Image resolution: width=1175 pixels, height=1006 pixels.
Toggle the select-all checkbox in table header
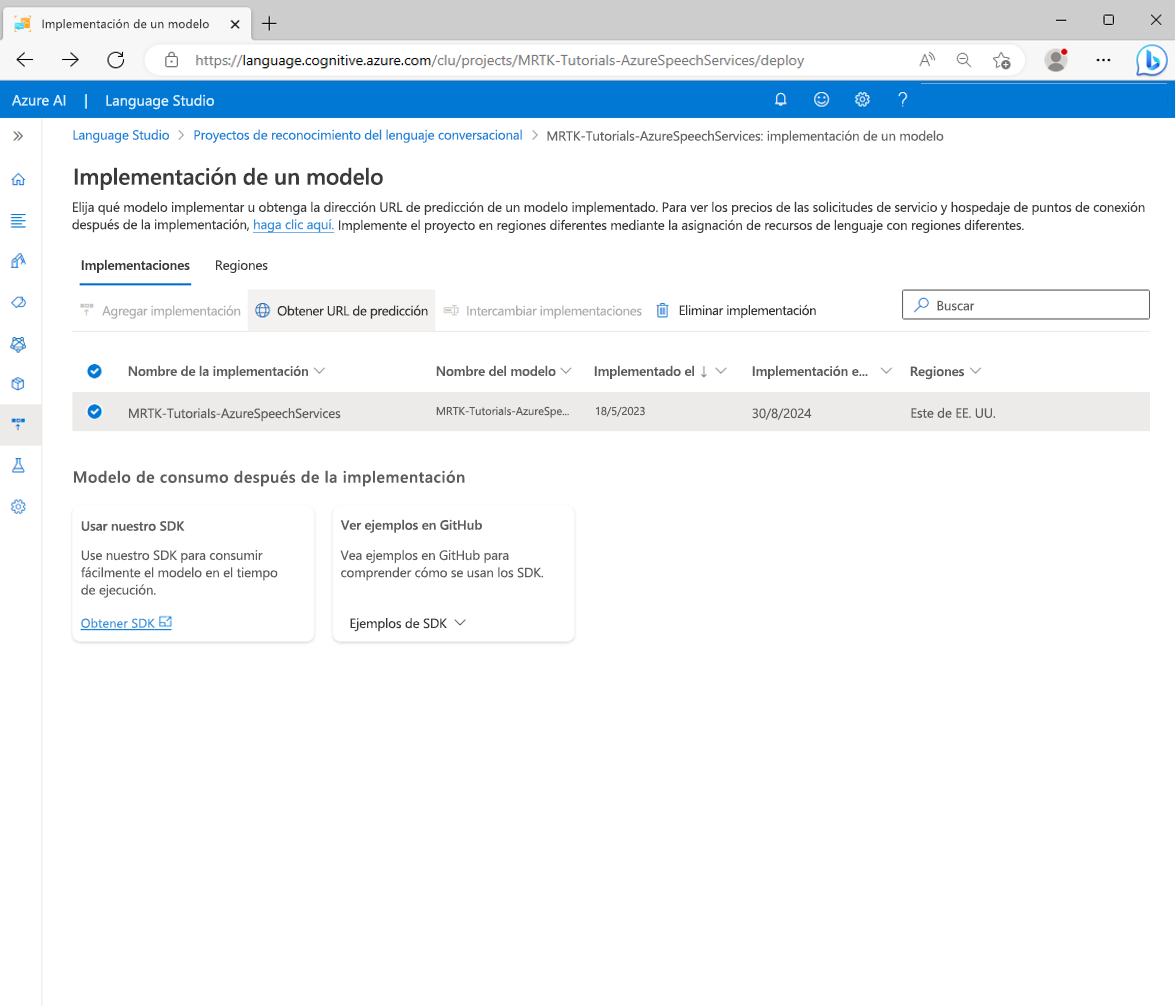94,371
